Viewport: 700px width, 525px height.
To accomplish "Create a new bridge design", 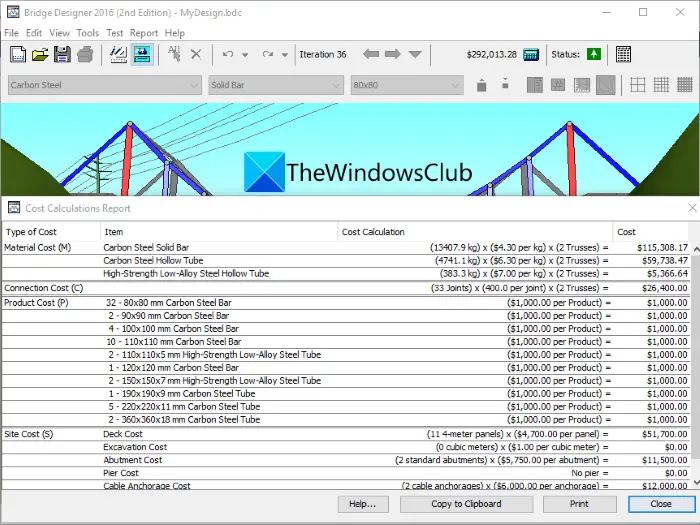I will tap(17, 54).
